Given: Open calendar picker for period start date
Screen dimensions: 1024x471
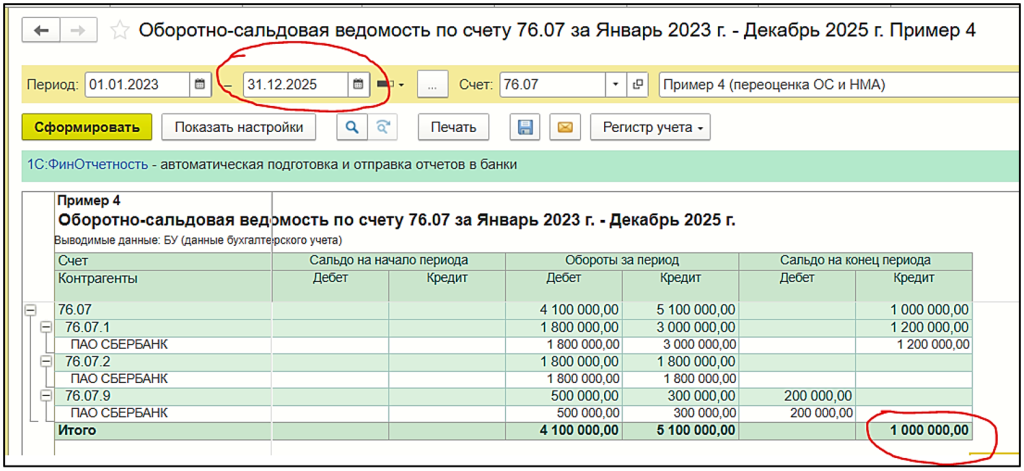Looking at the screenshot, I should point(199,85).
